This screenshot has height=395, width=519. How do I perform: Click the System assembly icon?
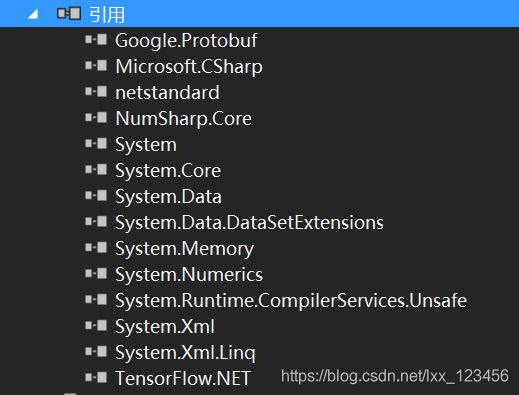96,144
